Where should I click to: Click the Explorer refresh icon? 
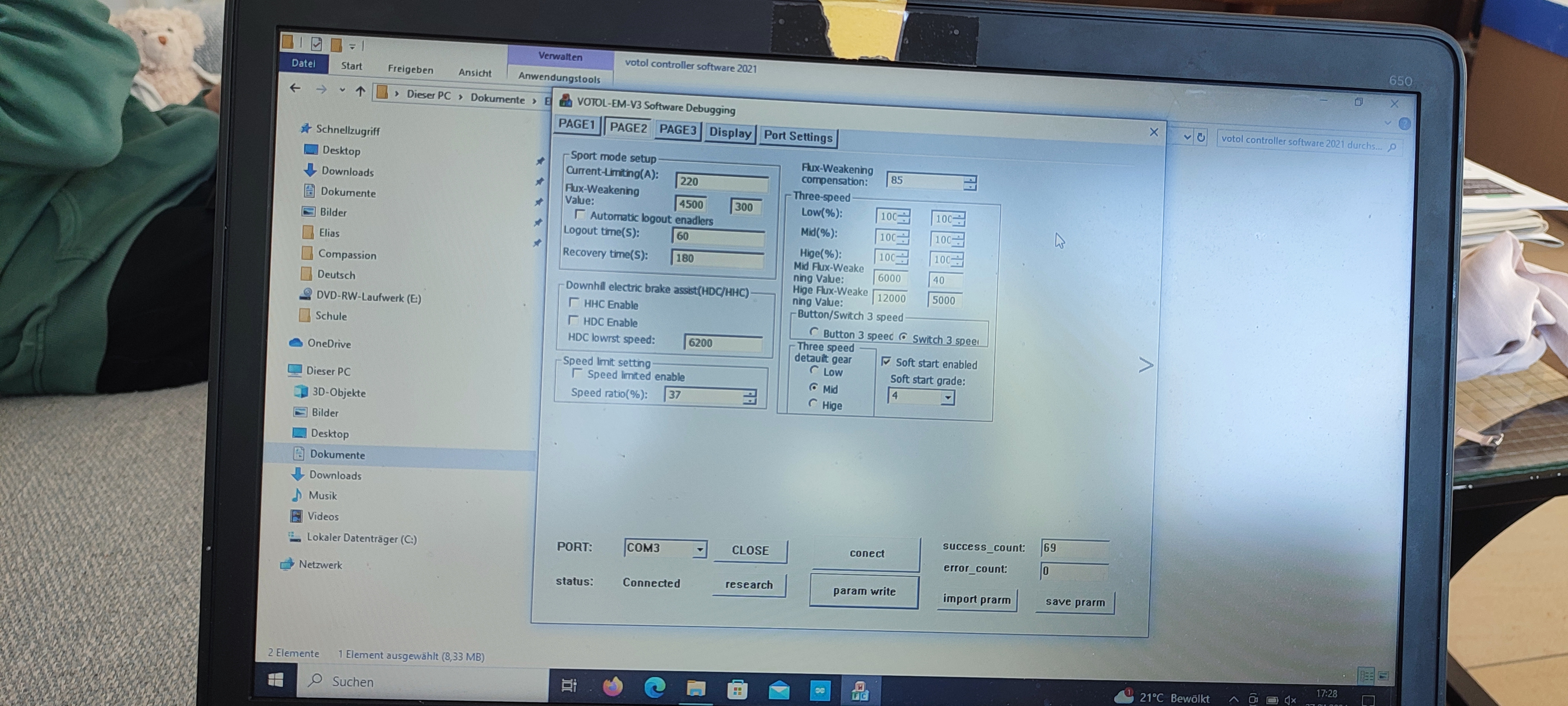pyautogui.click(x=1201, y=137)
